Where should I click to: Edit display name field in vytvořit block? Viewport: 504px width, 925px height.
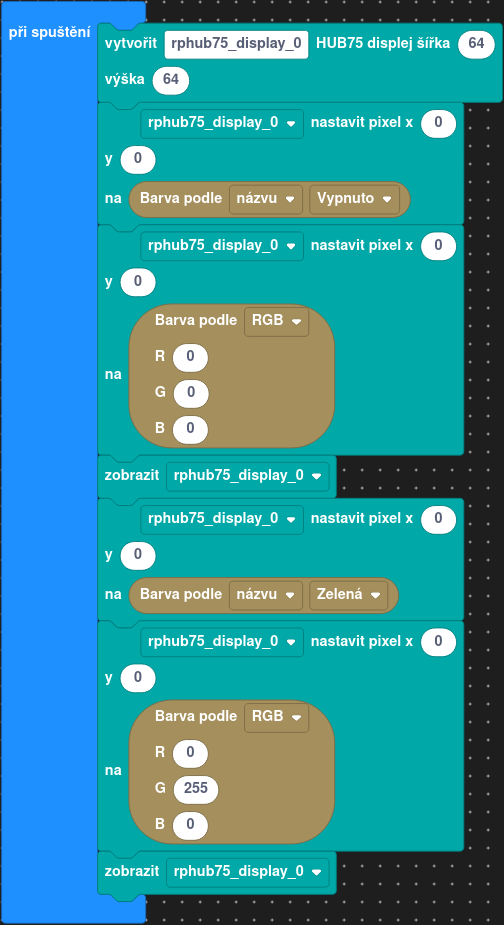pyautogui.click(x=236, y=44)
